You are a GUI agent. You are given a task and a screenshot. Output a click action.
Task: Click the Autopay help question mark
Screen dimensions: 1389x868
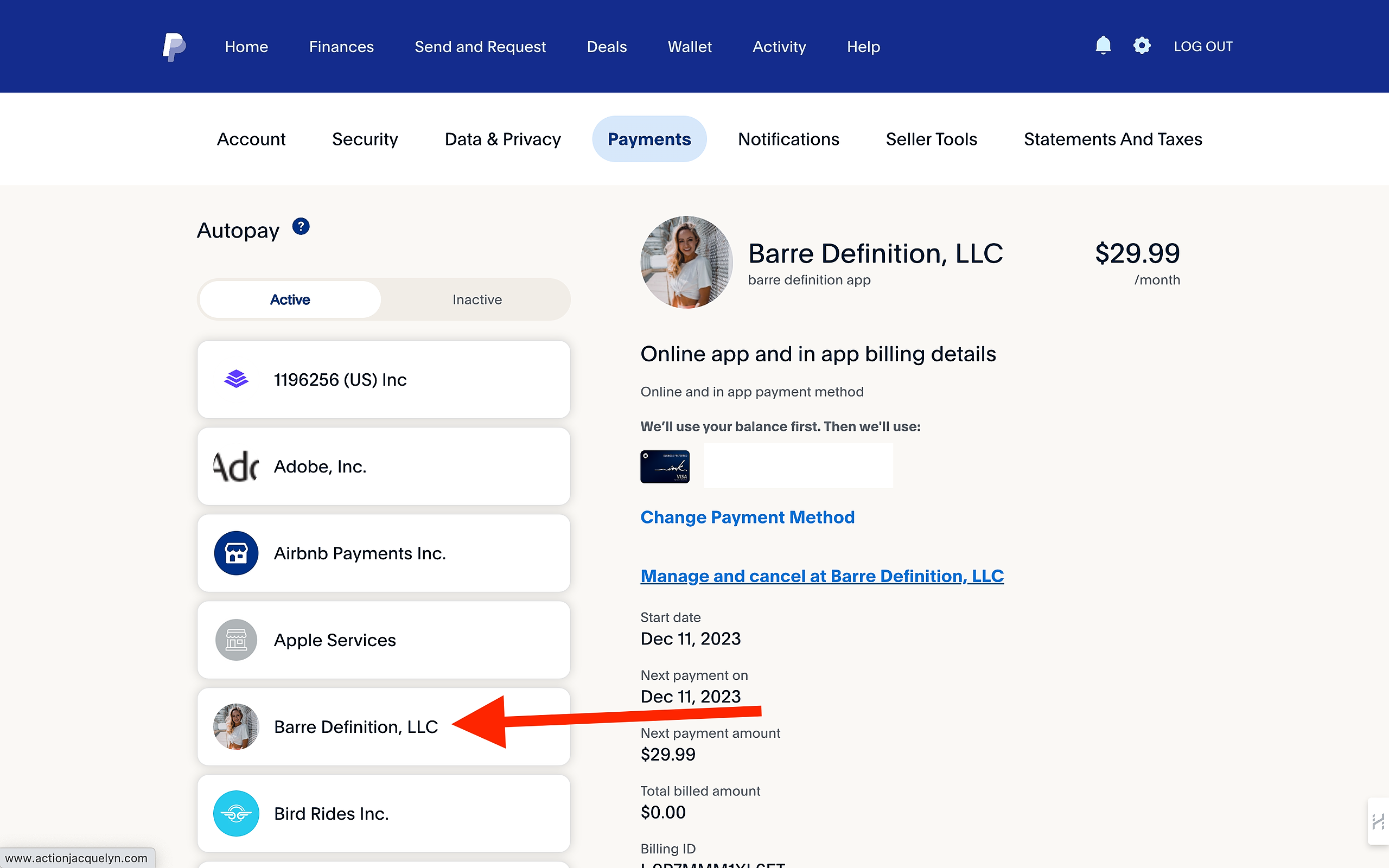(x=301, y=227)
